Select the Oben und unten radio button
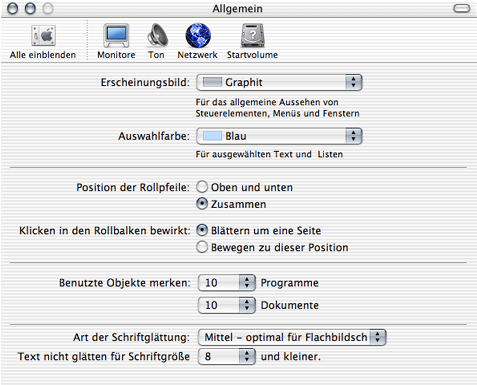Screen dimensions: 477x385 click(x=202, y=187)
